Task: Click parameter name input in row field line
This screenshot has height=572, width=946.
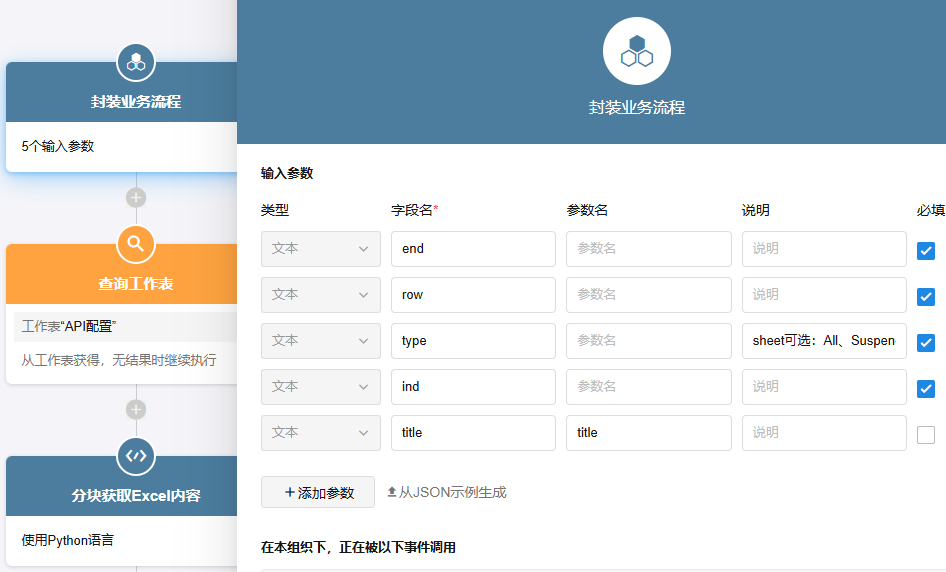Action: 648,295
